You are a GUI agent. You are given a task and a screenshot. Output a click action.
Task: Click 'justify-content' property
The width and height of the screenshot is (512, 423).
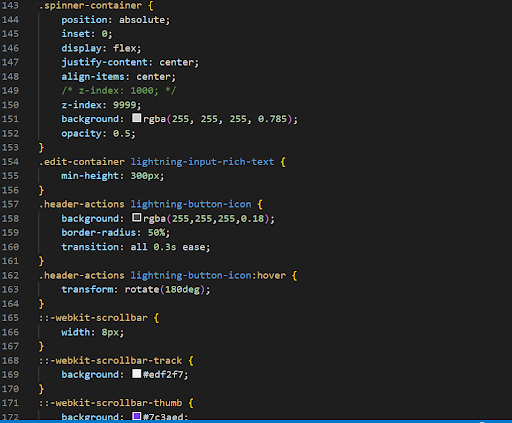pyautogui.click(x=104, y=62)
